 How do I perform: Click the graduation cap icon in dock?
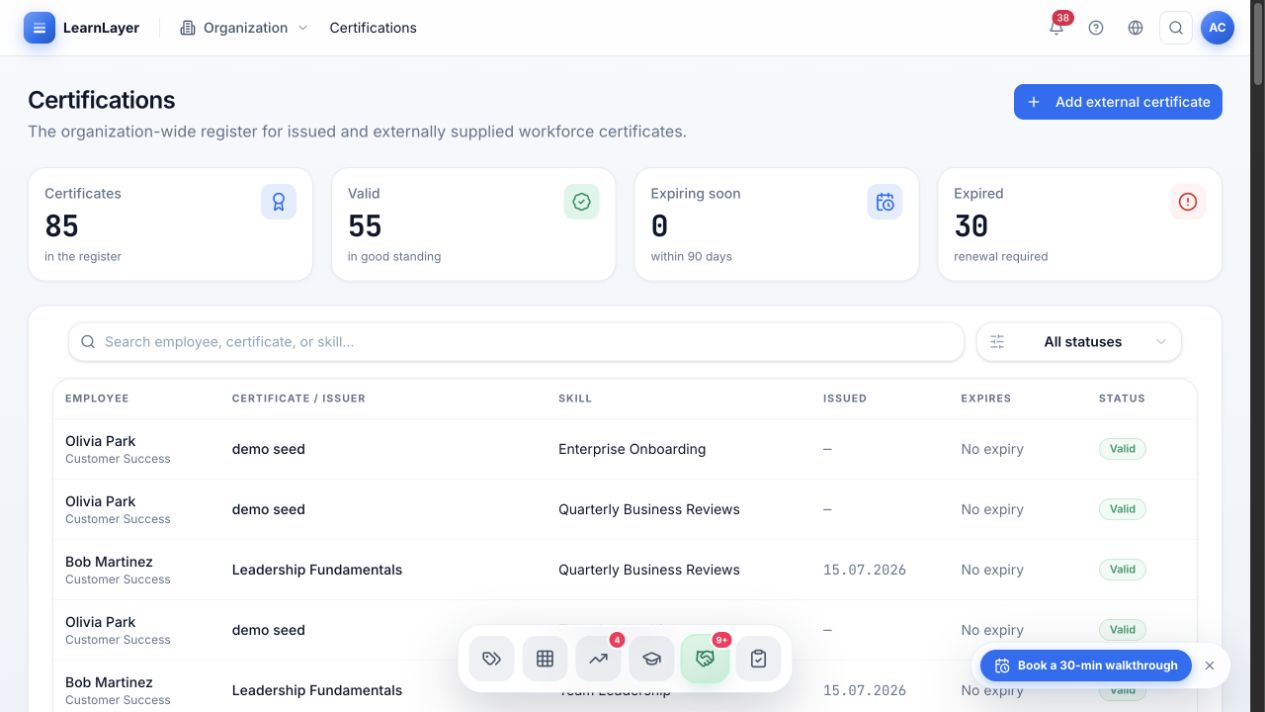[x=652, y=659]
